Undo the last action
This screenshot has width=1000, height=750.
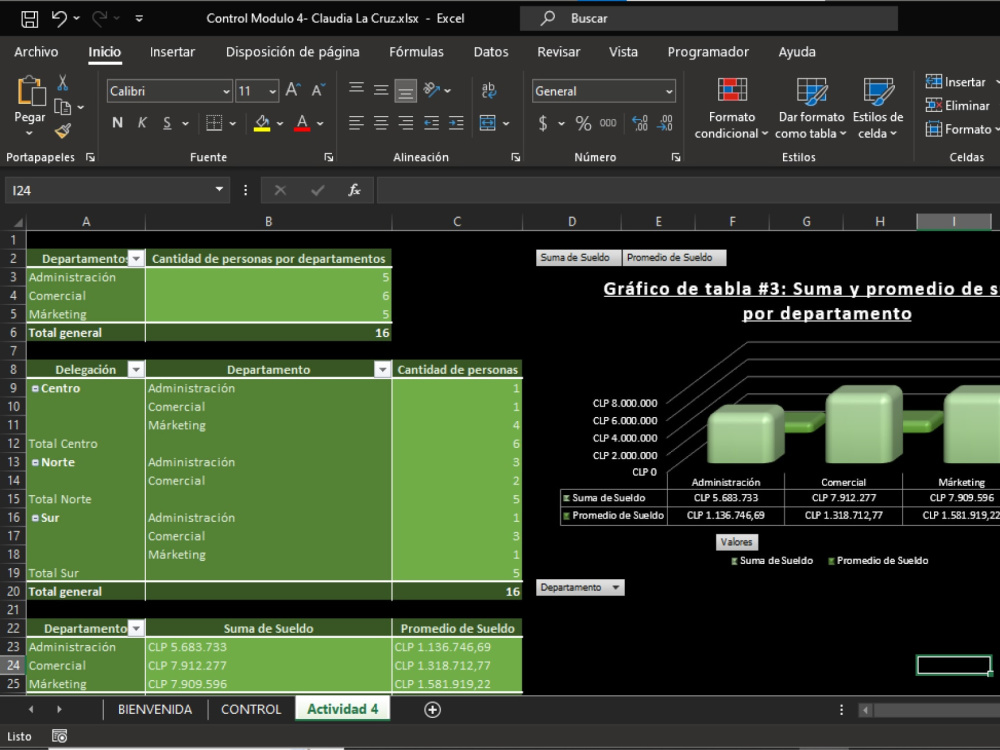click(59, 18)
